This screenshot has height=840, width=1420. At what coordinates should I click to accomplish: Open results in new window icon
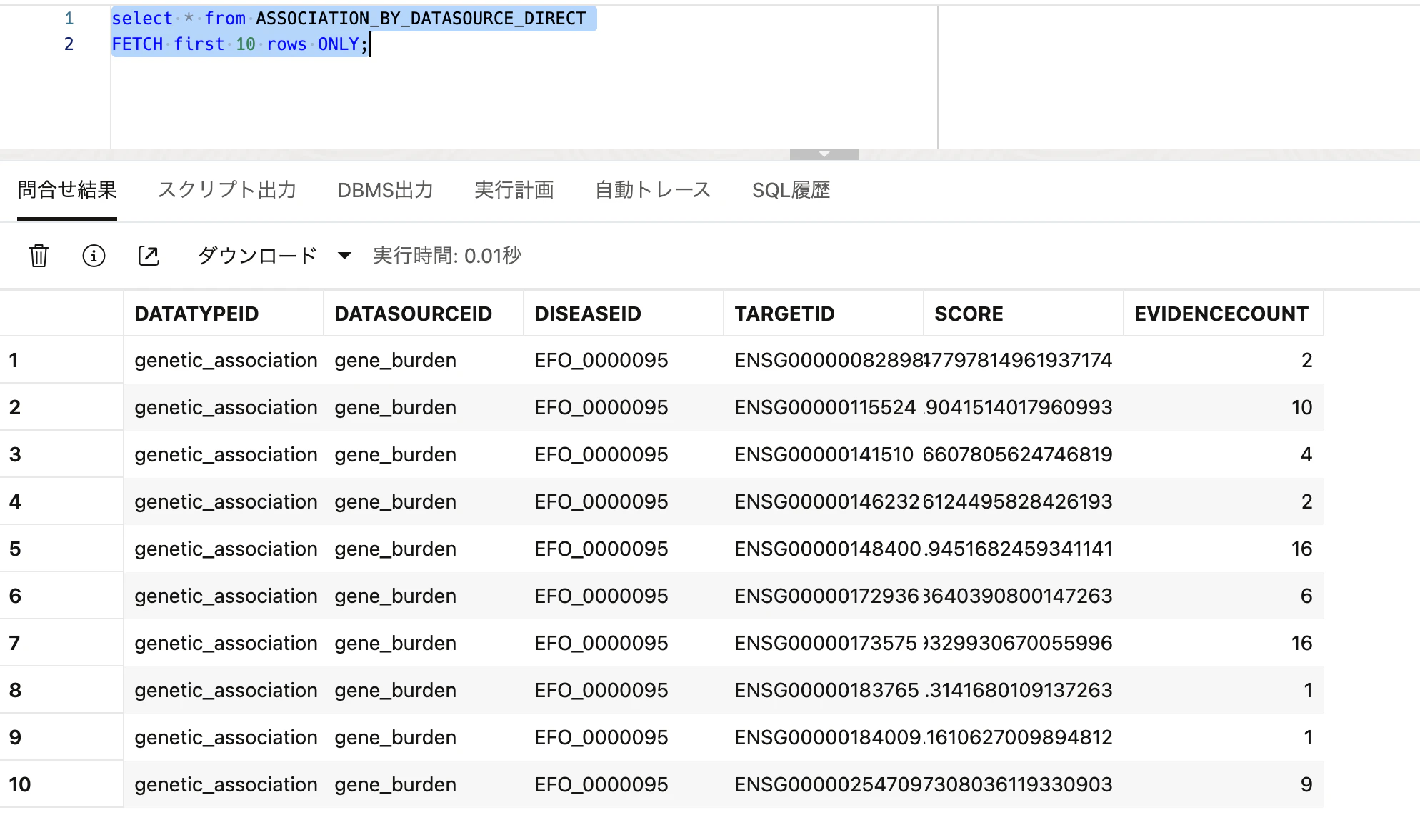click(x=149, y=256)
